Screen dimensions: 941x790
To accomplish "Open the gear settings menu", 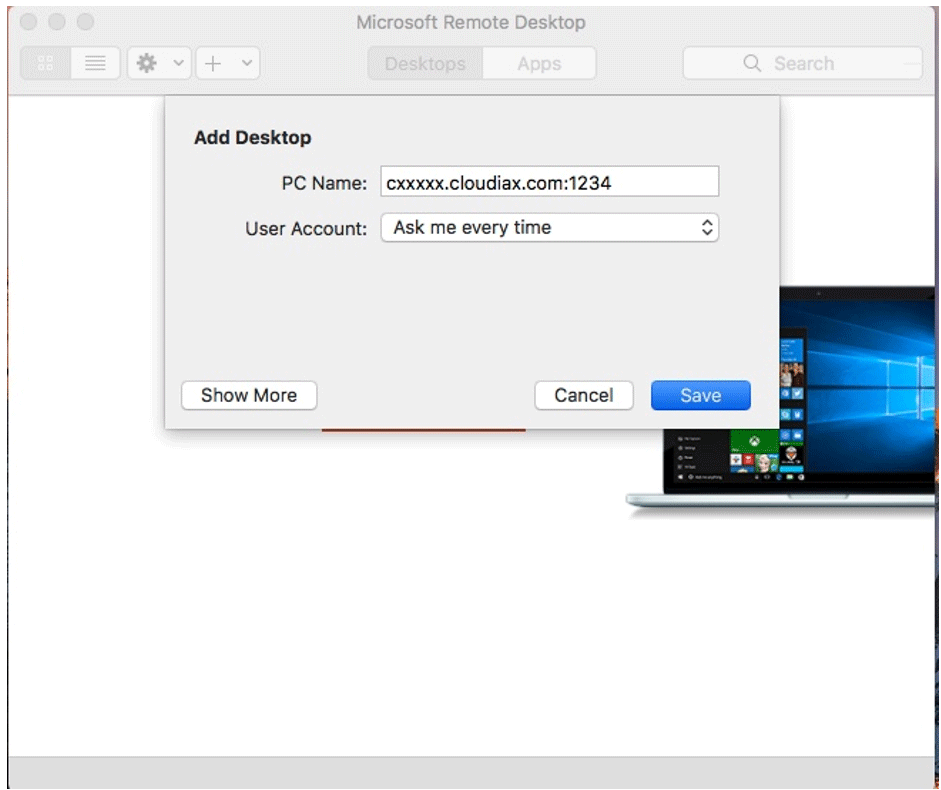I will (147, 63).
